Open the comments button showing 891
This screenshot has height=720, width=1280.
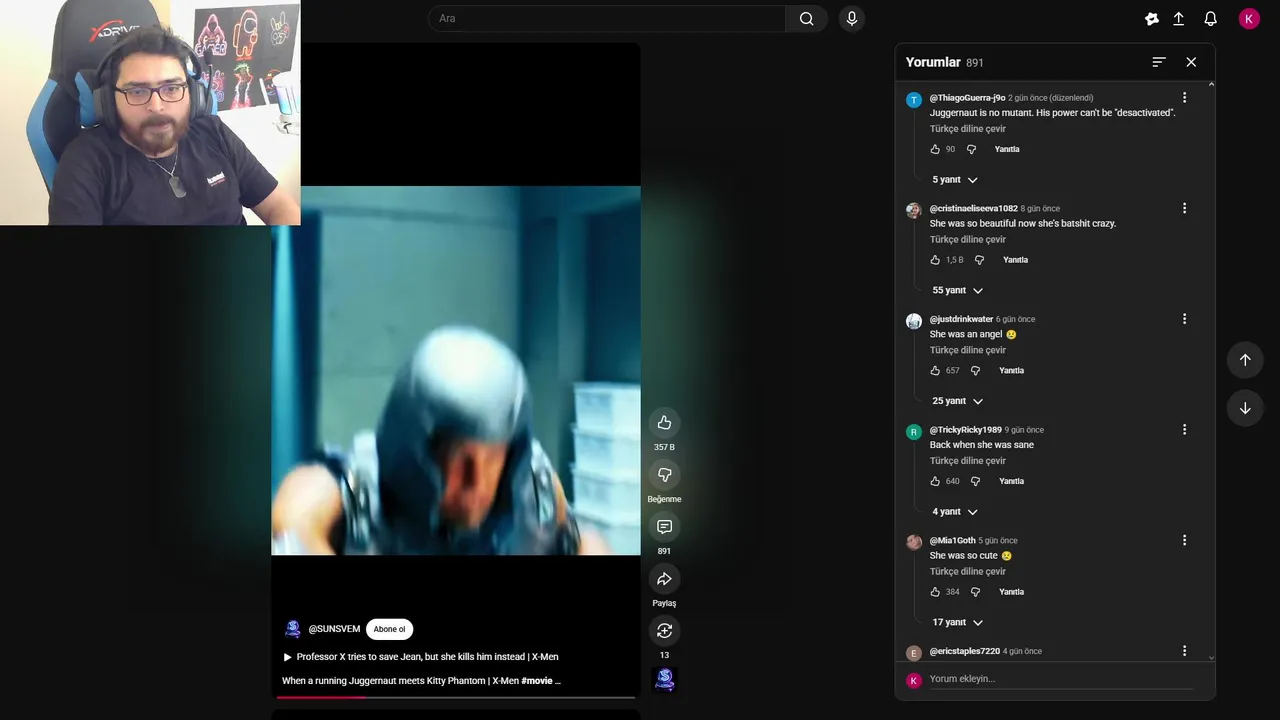[664, 526]
